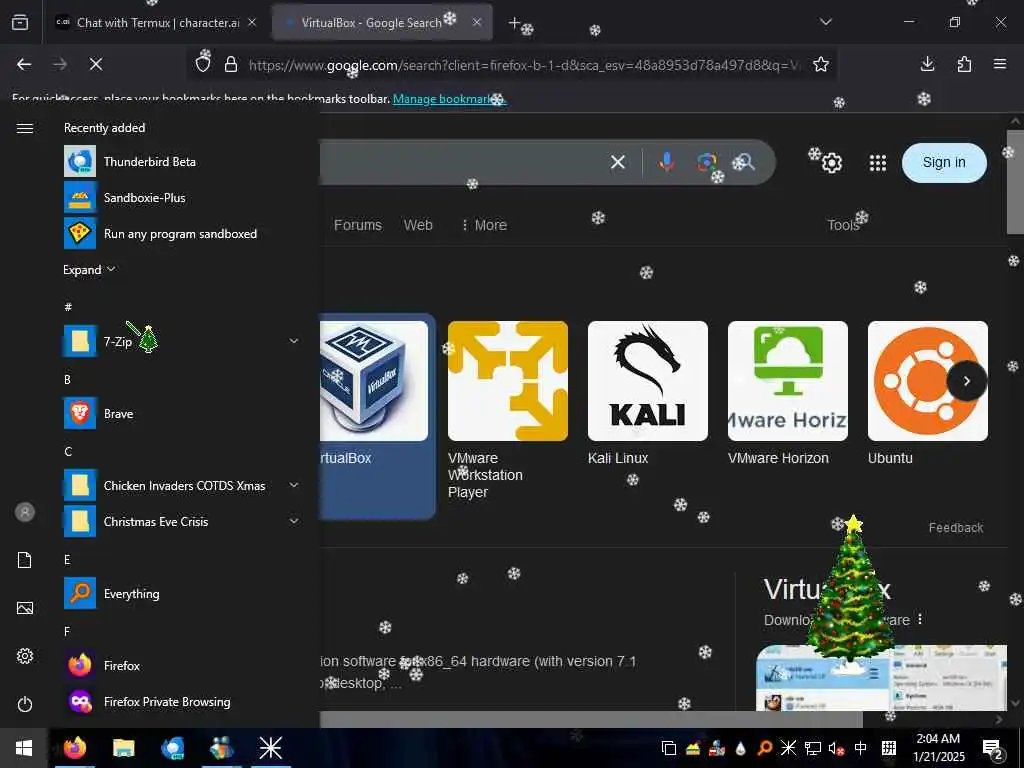Viewport: 1024px width, 768px height.
Task: Click the Power icon in Start sidebar
Action: 25,704
